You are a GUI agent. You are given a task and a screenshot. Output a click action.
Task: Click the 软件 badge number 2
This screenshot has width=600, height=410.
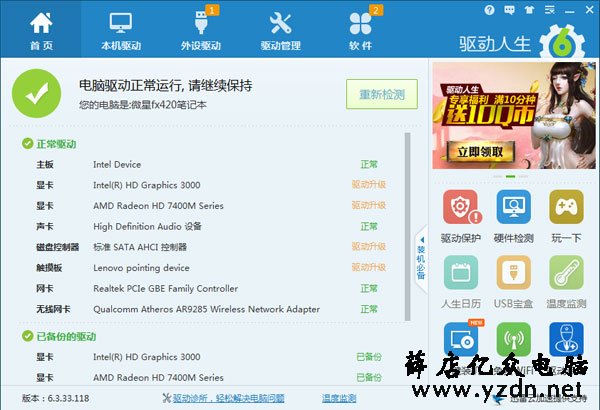(x=375, y=10)
